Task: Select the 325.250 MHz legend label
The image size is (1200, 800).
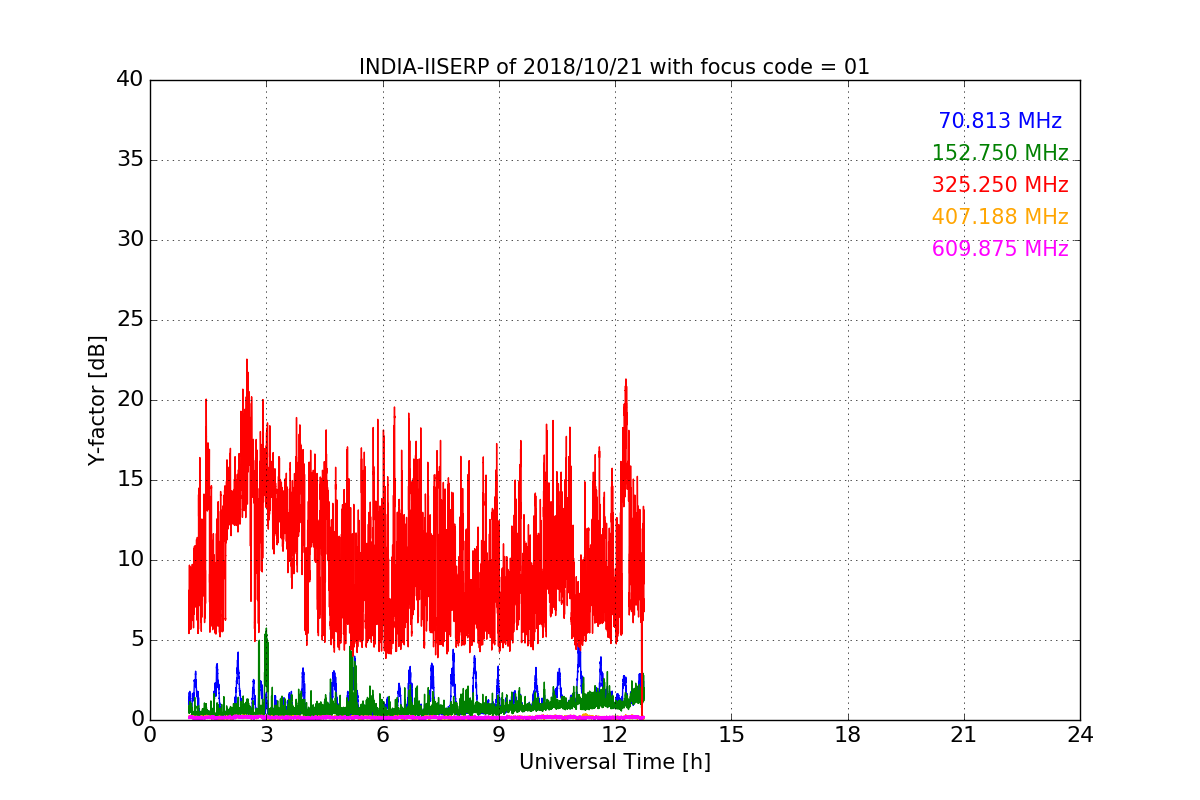Action: pos(1000,185)
